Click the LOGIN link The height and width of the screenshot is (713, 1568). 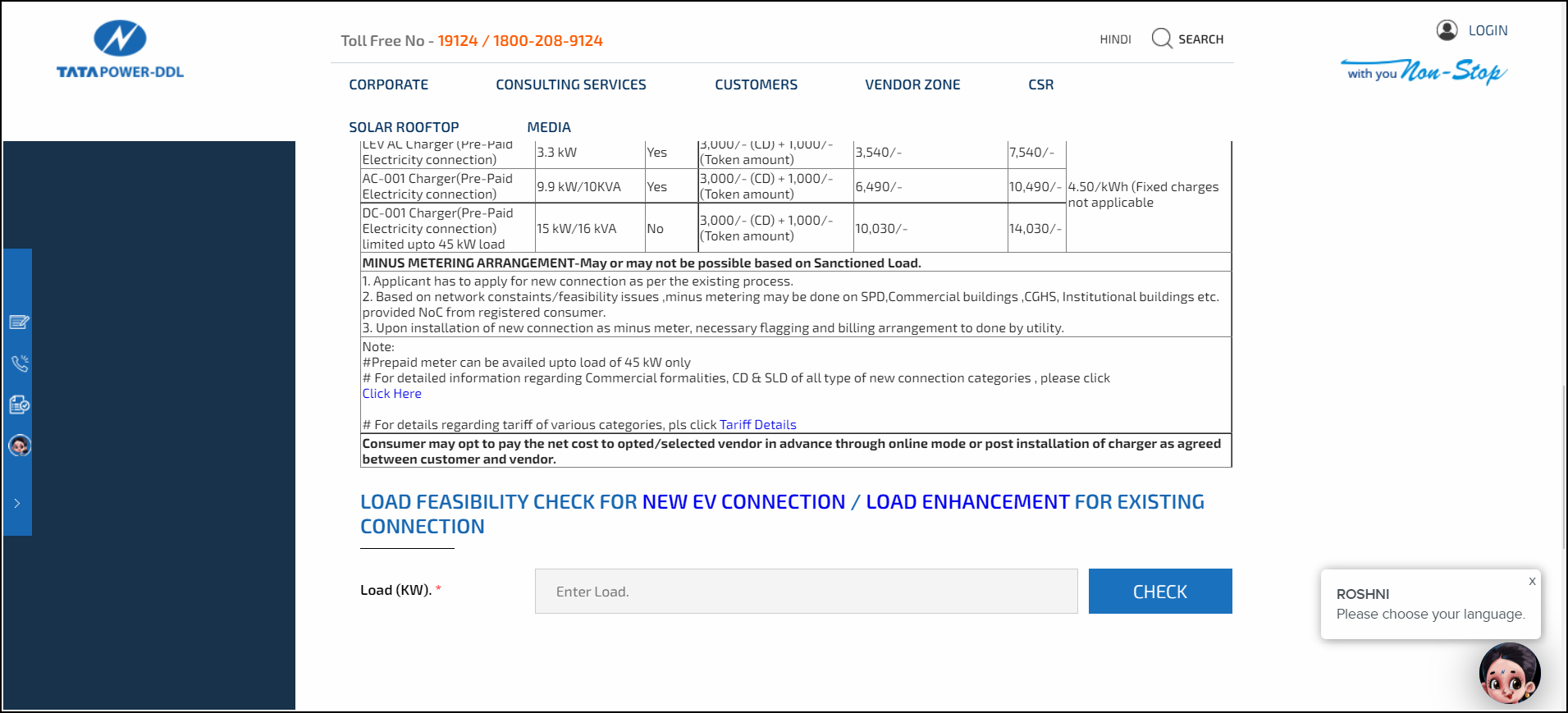point(1488,30)
